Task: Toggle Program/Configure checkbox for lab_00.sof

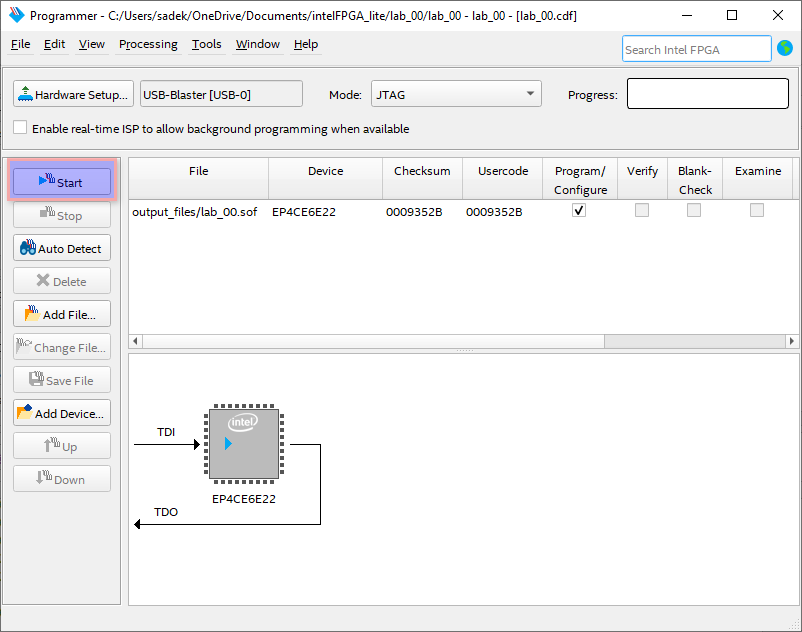Action: (x=579, y=211)
